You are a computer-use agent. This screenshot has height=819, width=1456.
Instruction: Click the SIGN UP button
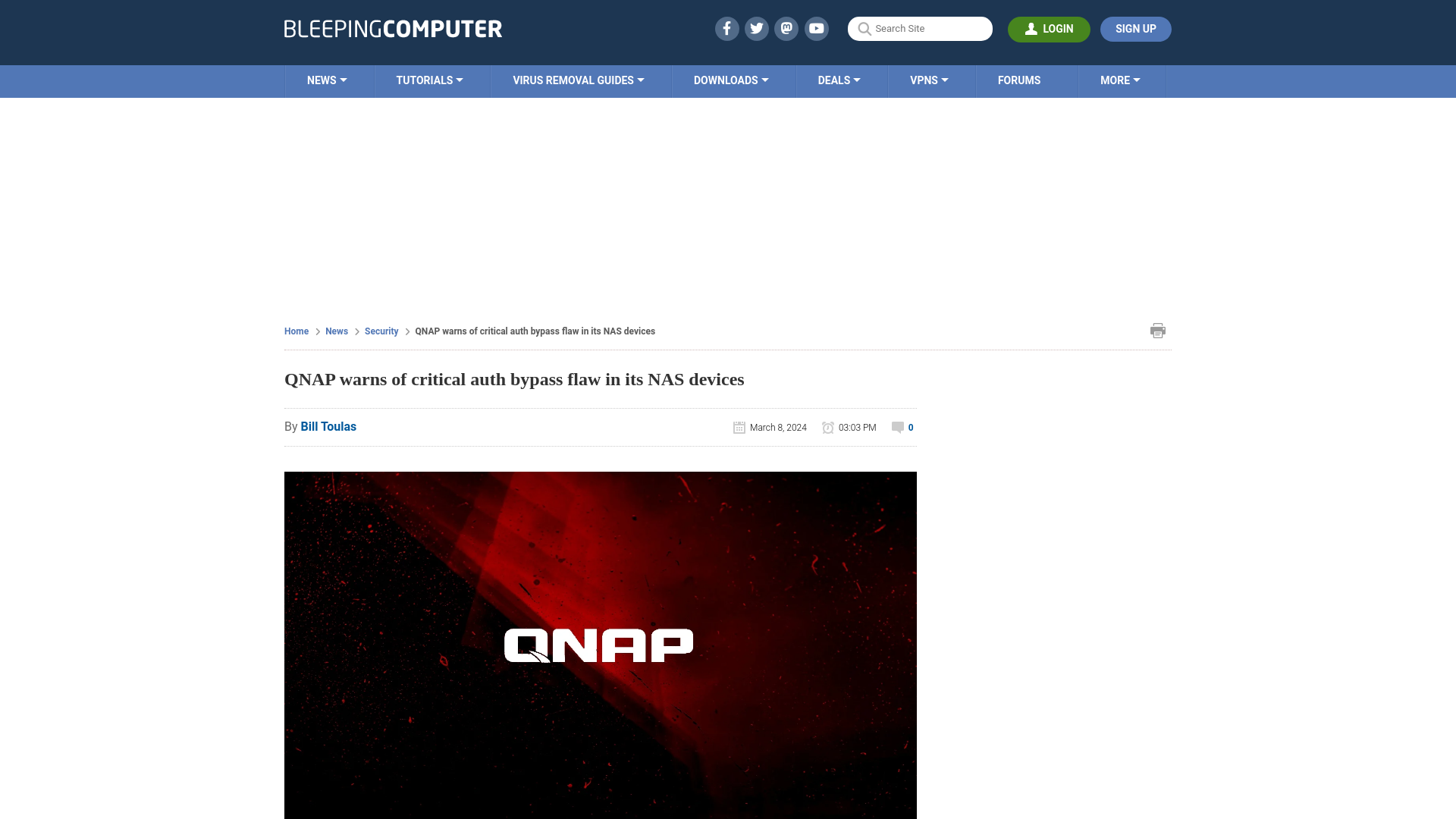point(1135,29)
